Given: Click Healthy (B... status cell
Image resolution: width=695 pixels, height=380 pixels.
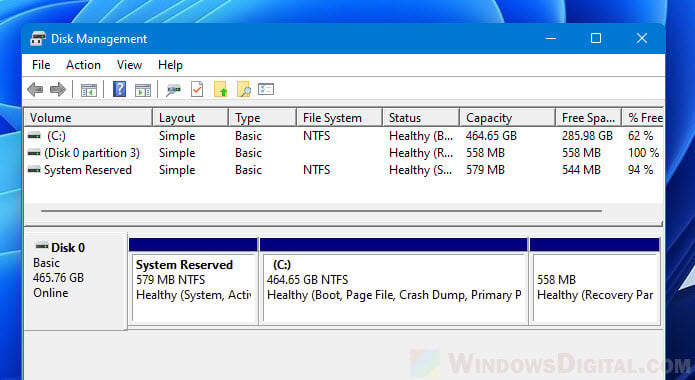Looking at the screenshot, I should [421, 136].
